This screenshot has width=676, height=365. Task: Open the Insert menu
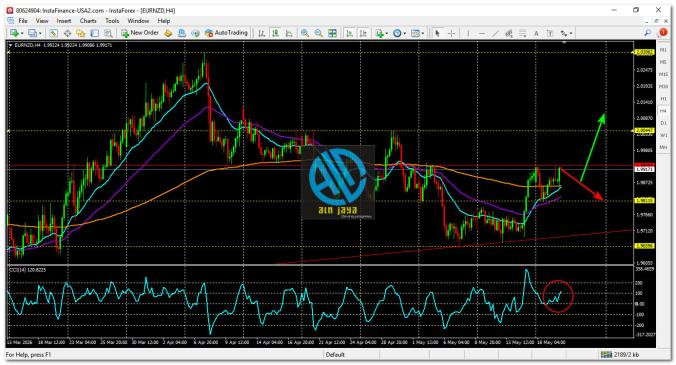click(x=64, y=21)
